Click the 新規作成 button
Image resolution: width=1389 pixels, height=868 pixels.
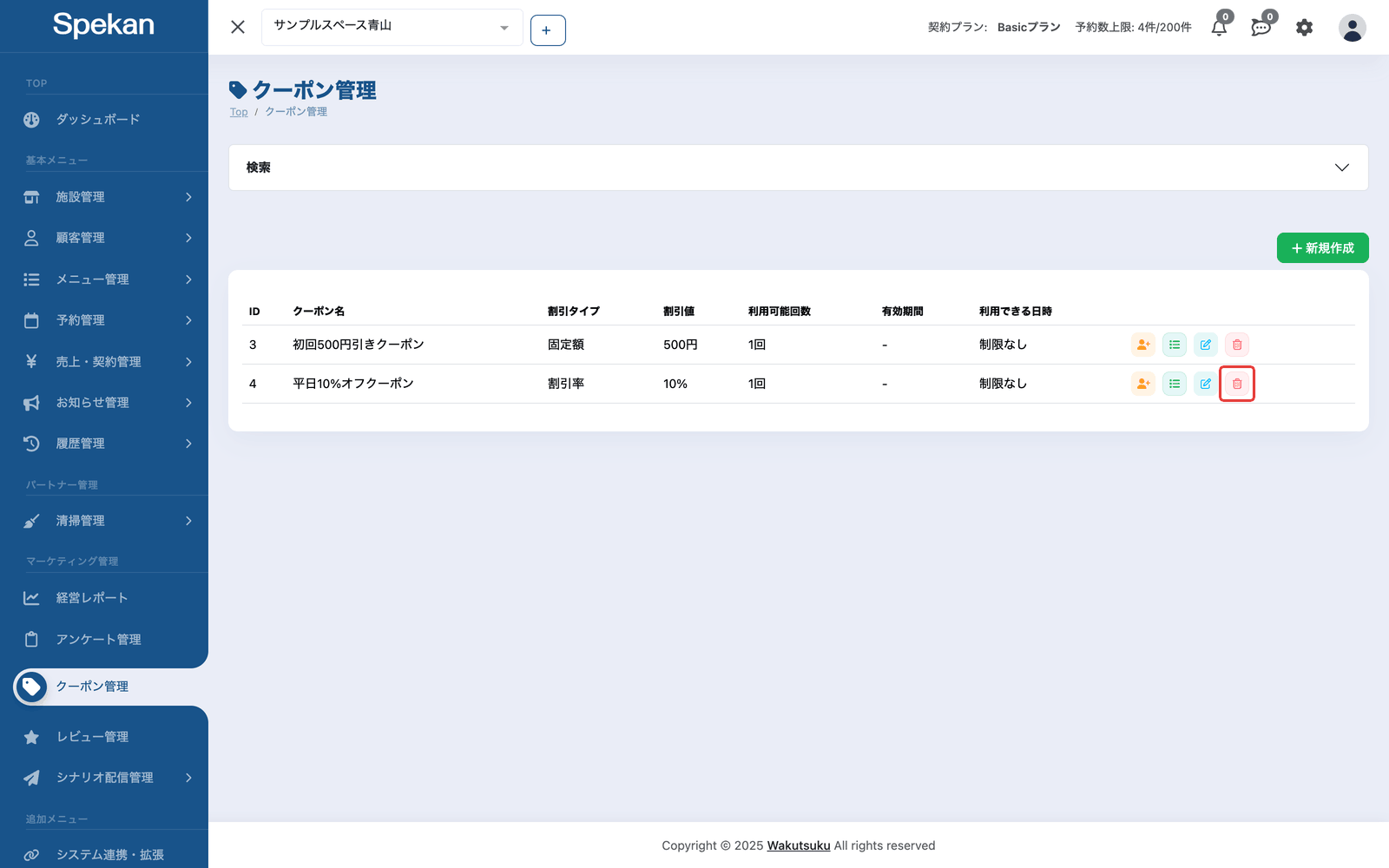click(x=1322, y=248)
